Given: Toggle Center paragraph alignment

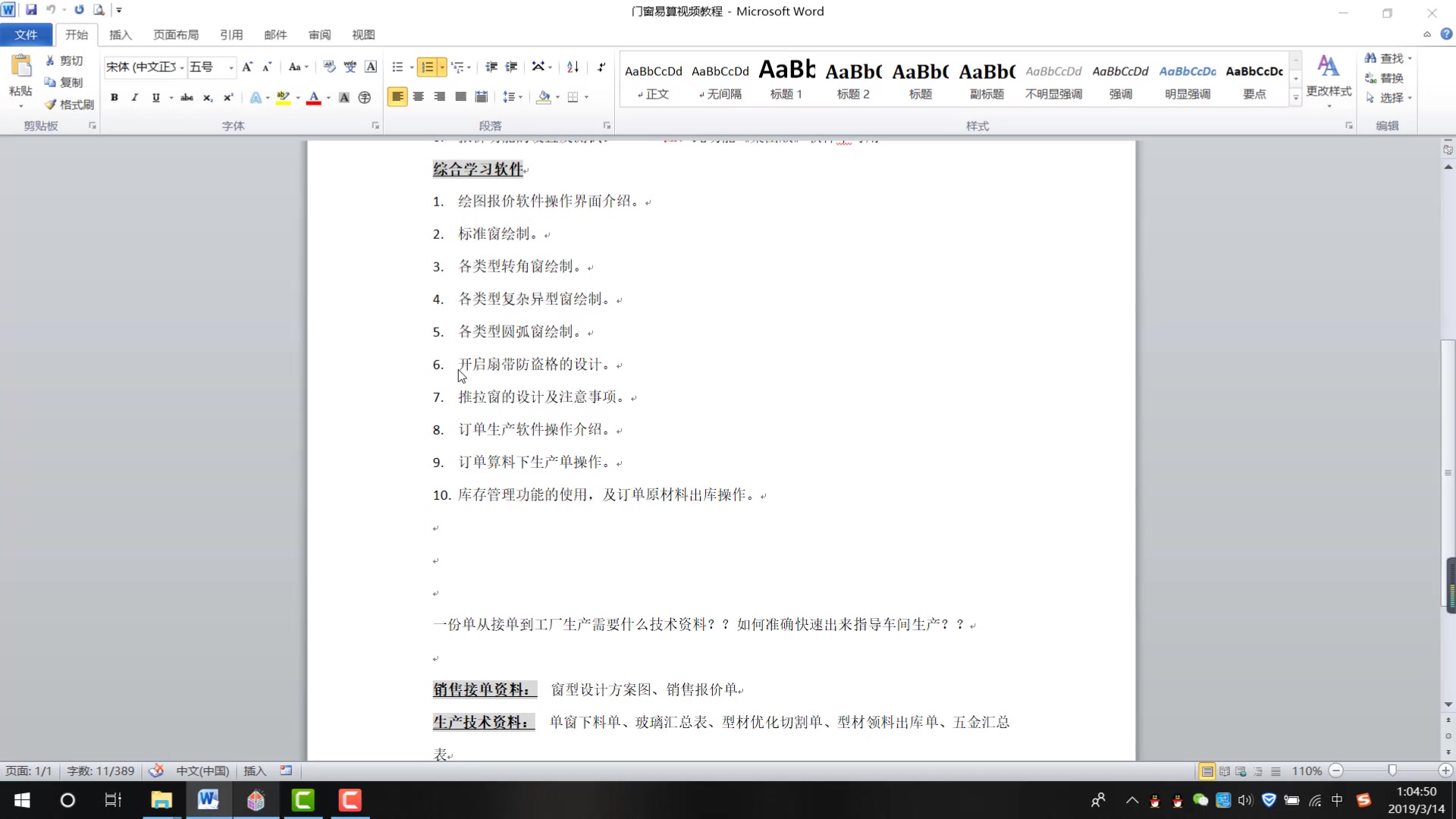Looking at the screenshot, I should click(x=419, y=97).
